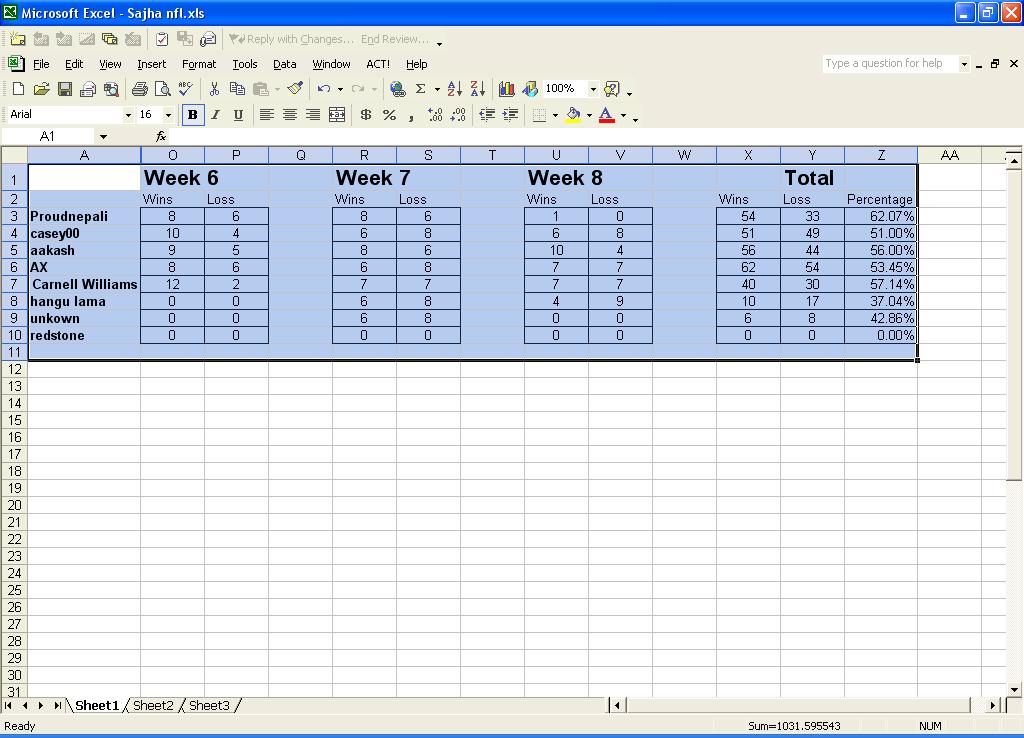
Task: Apply the yellow Fill Color swatch
Action: coord(573,115)
